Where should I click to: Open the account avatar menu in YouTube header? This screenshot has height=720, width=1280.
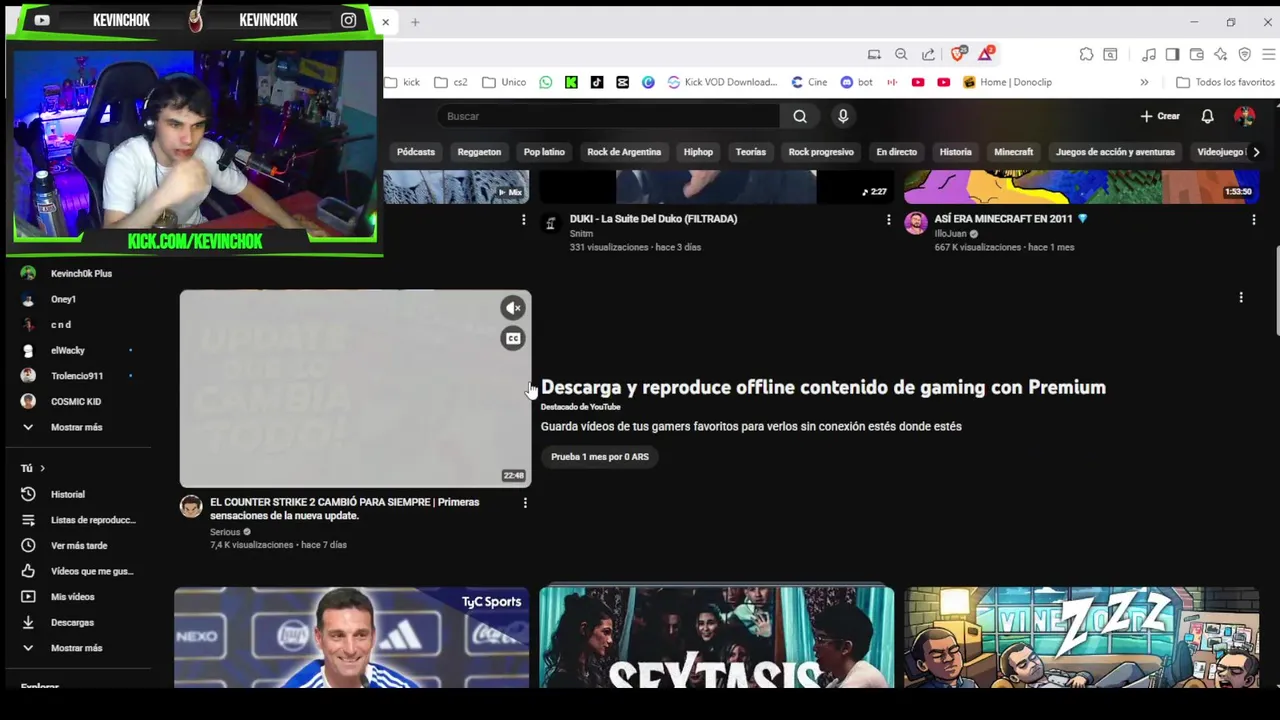(1244, 116)
